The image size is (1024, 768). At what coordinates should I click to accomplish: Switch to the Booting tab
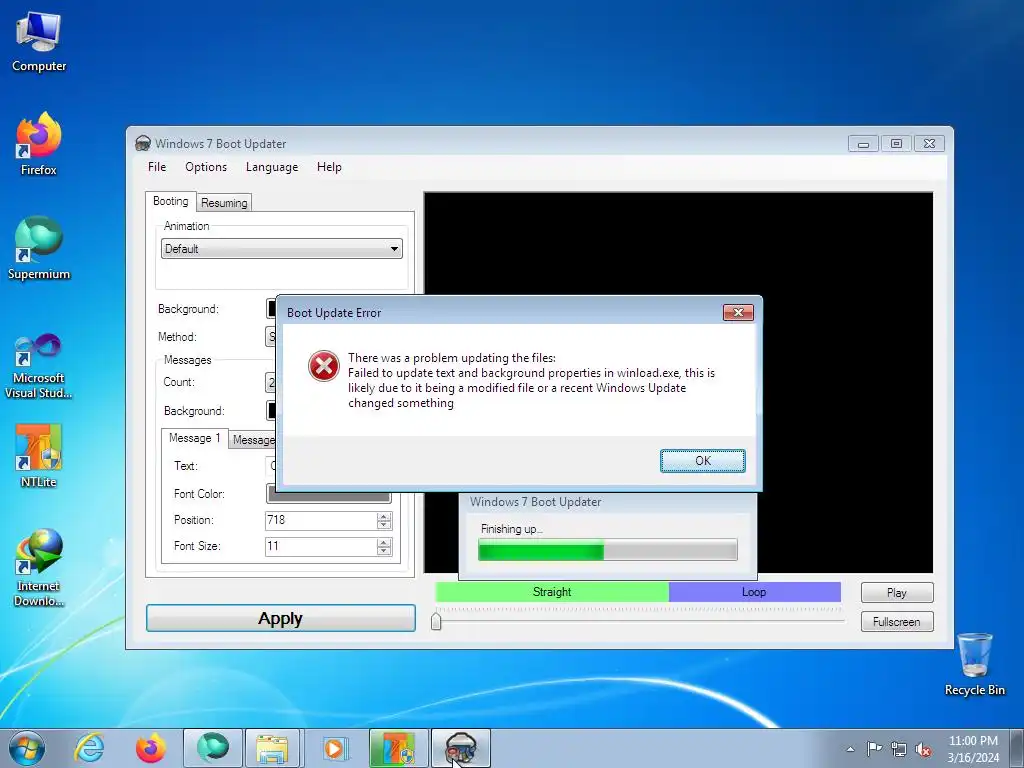tap(170, 201)
